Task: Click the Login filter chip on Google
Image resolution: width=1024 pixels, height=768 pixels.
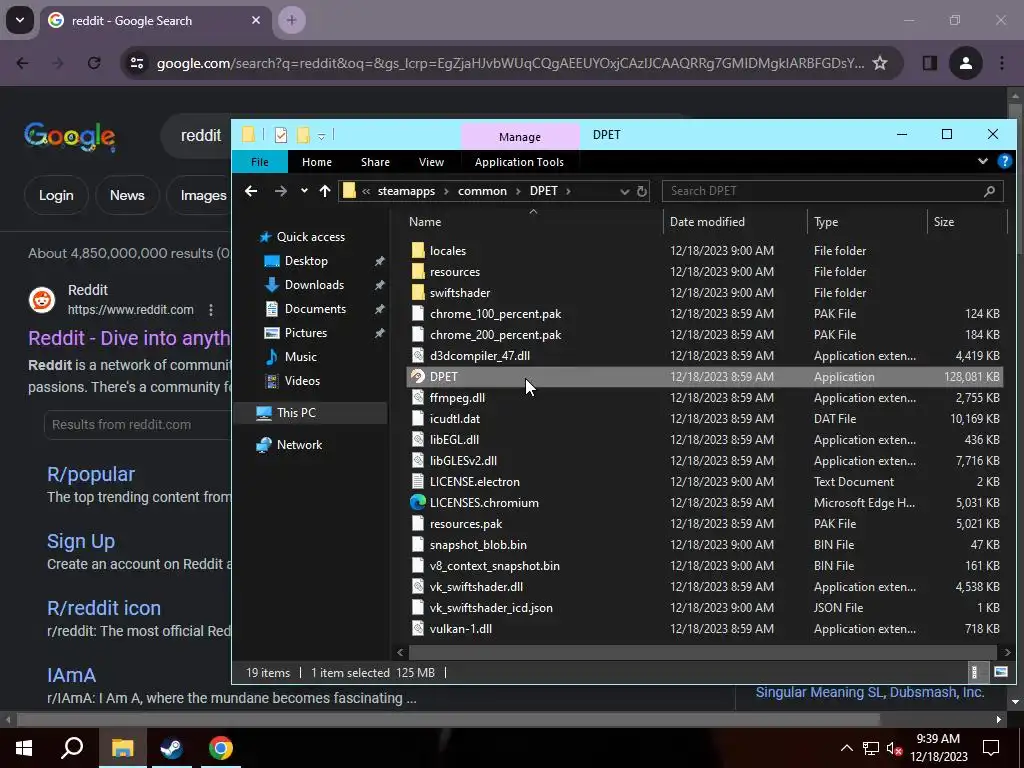Action: [x=56, y=195]
